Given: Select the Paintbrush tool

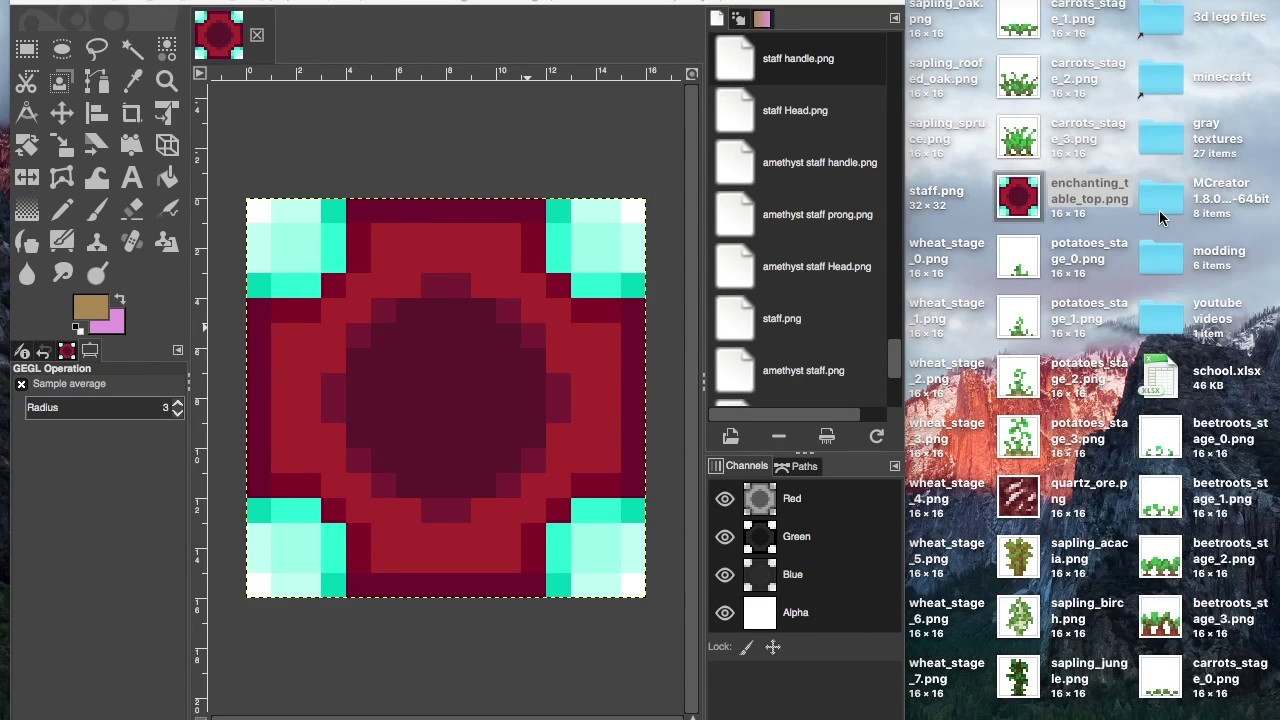Looking at the screenshot, I should click(97, 210).
